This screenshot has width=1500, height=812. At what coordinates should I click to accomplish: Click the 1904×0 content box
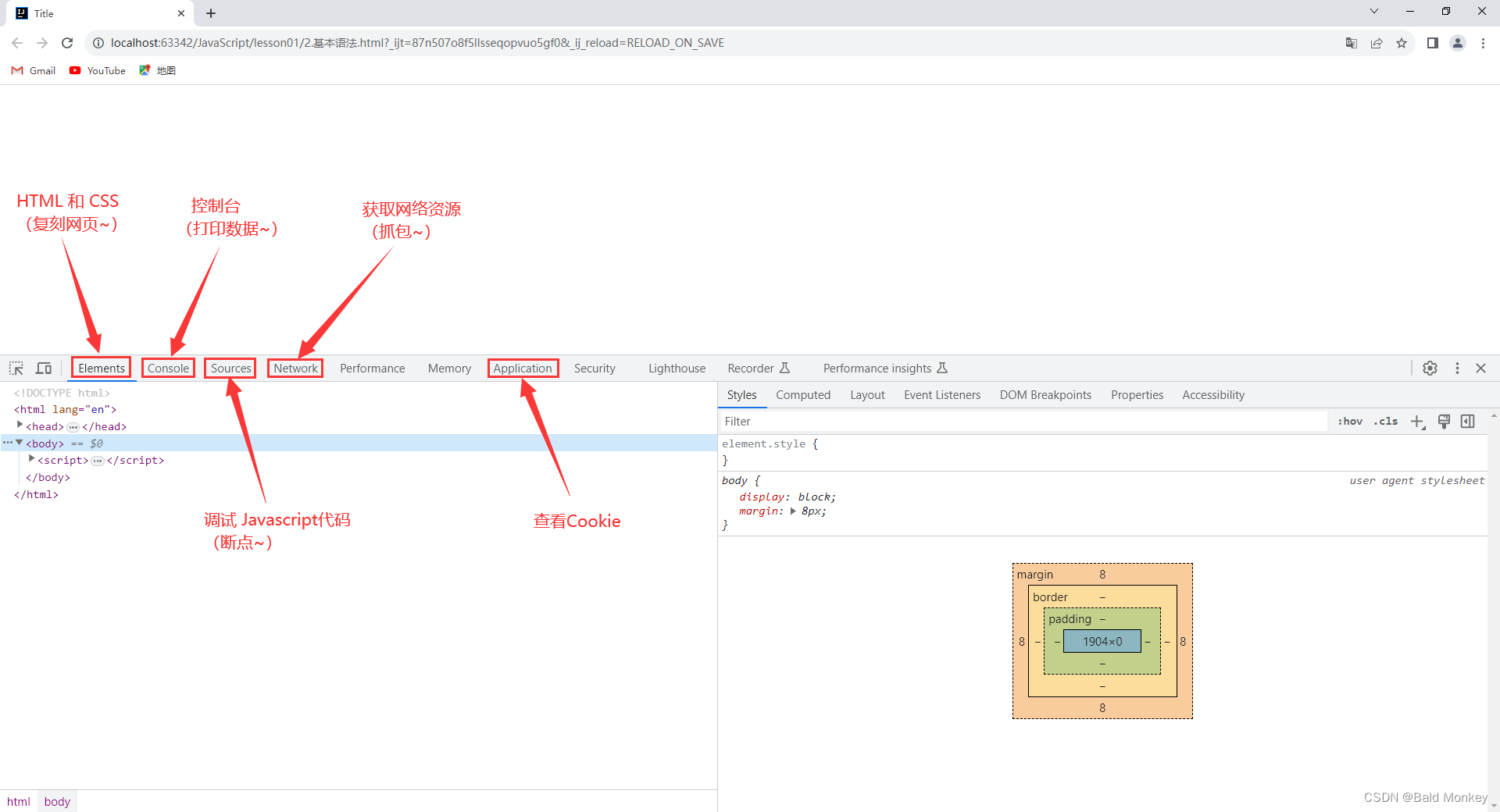tap(1102, 642)
